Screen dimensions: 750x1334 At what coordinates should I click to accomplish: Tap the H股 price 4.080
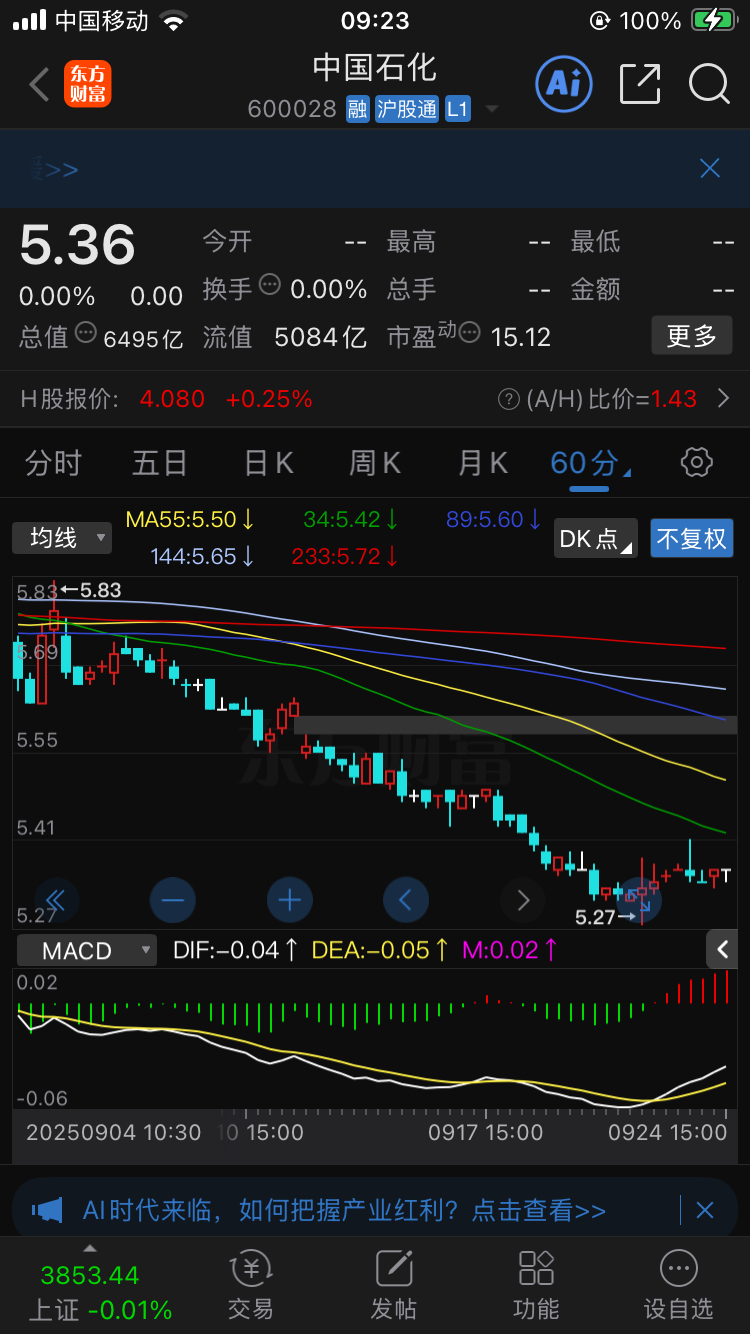click(x=172, y=399)
